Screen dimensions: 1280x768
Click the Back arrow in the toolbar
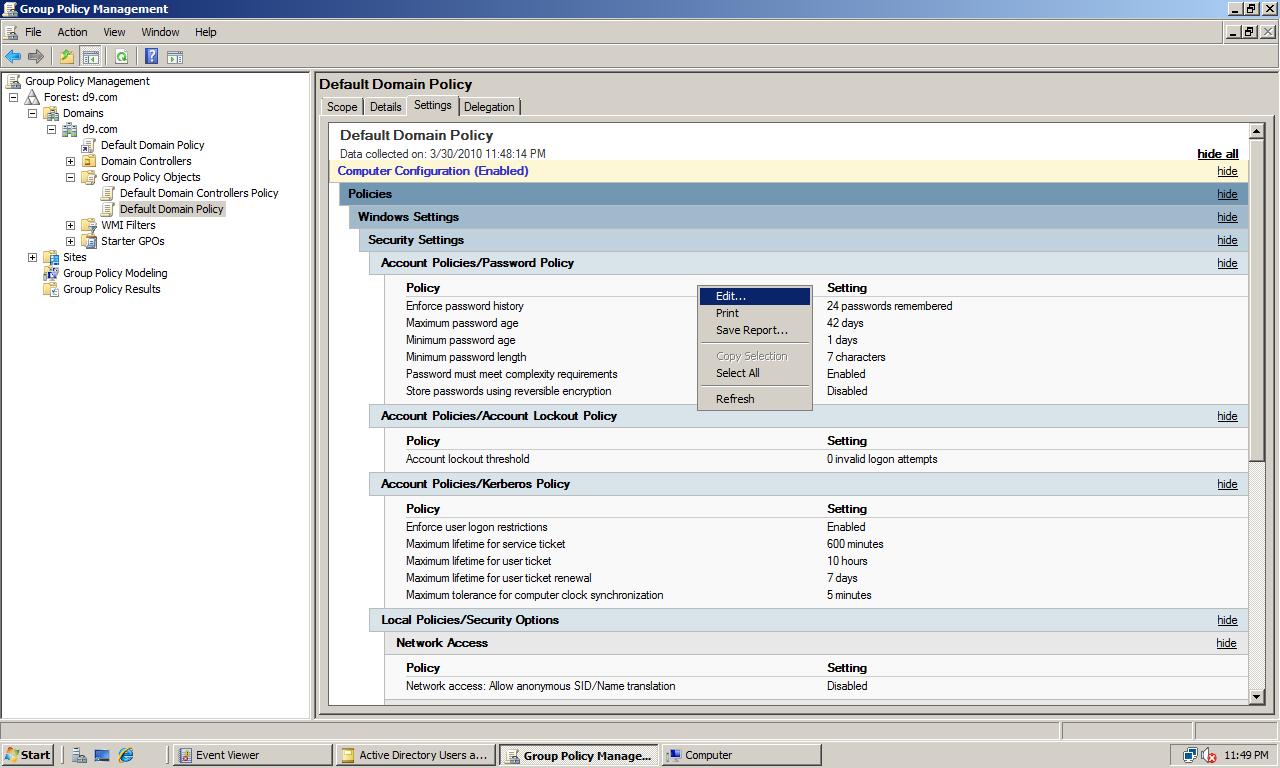(13, 57)
